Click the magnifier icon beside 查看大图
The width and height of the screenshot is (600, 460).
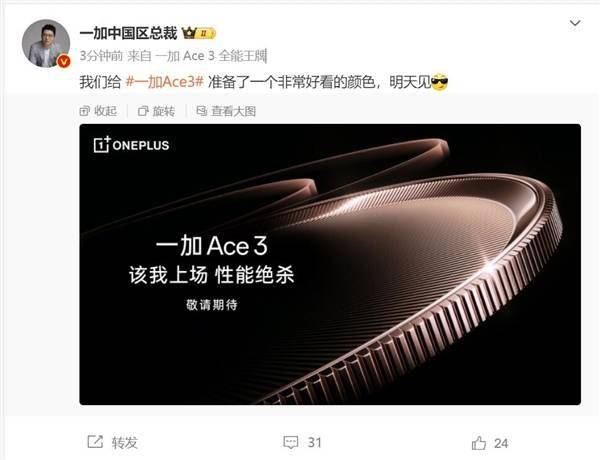click(201, 111)
